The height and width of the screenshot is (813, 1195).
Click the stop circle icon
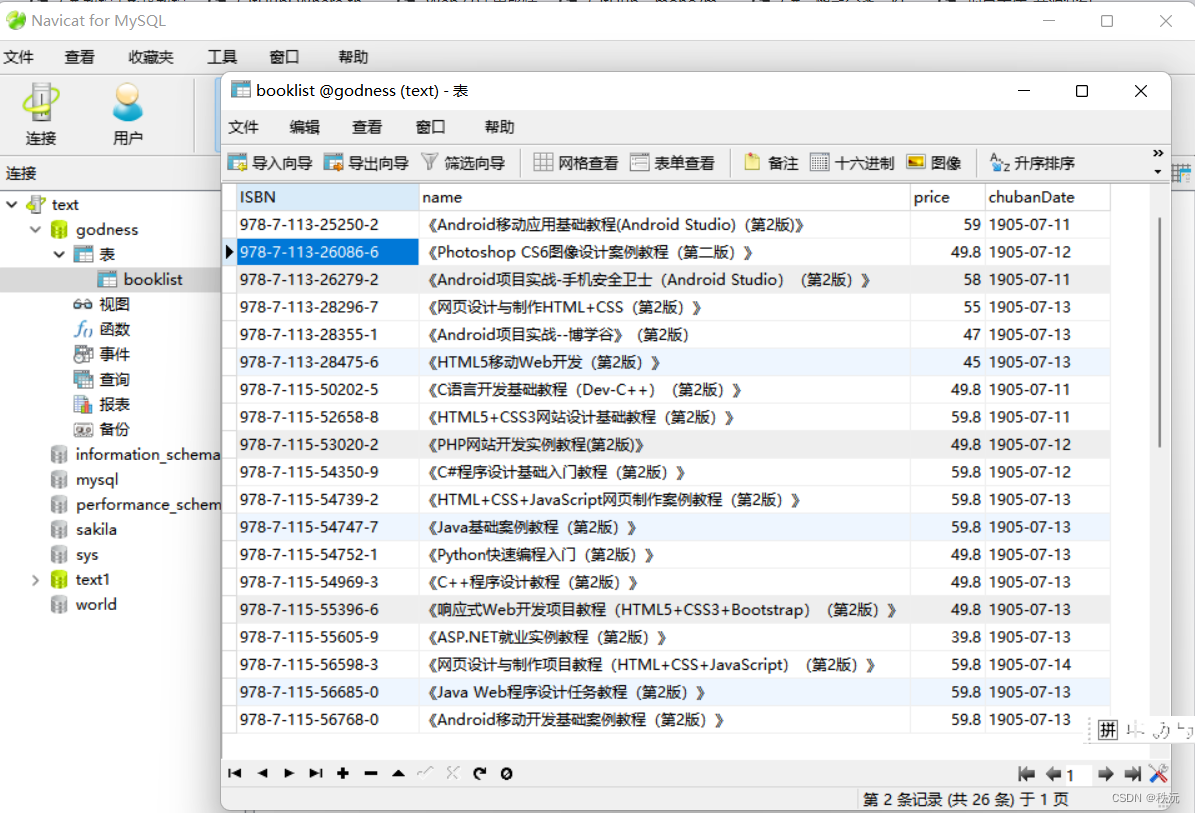point(506,773)
